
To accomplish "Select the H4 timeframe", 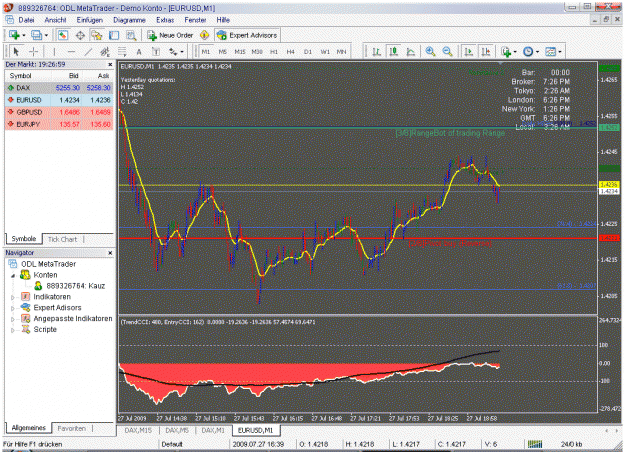I will [291, 51].
